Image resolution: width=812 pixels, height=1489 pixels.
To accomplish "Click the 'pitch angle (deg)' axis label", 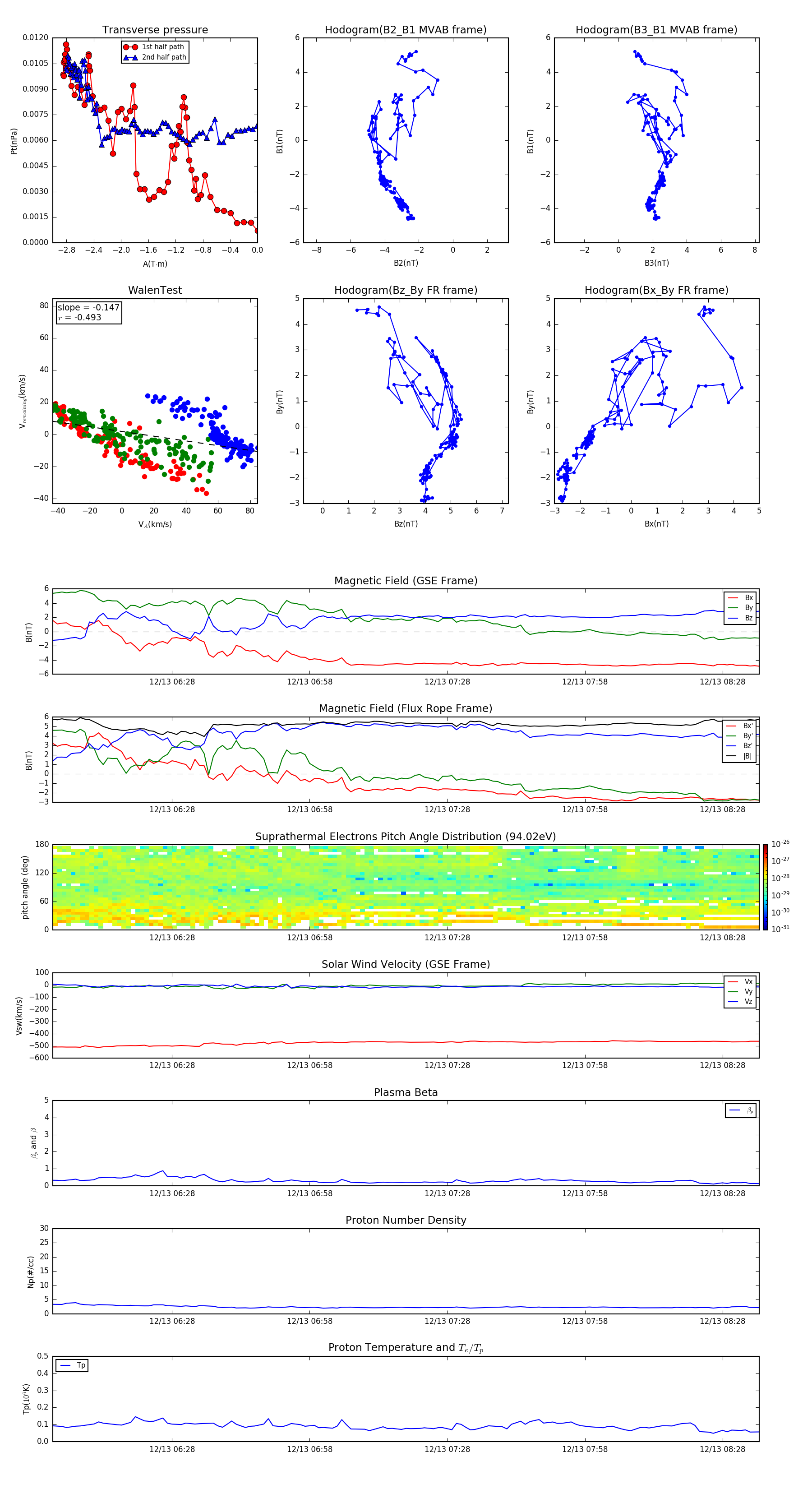I will [25, 887].
